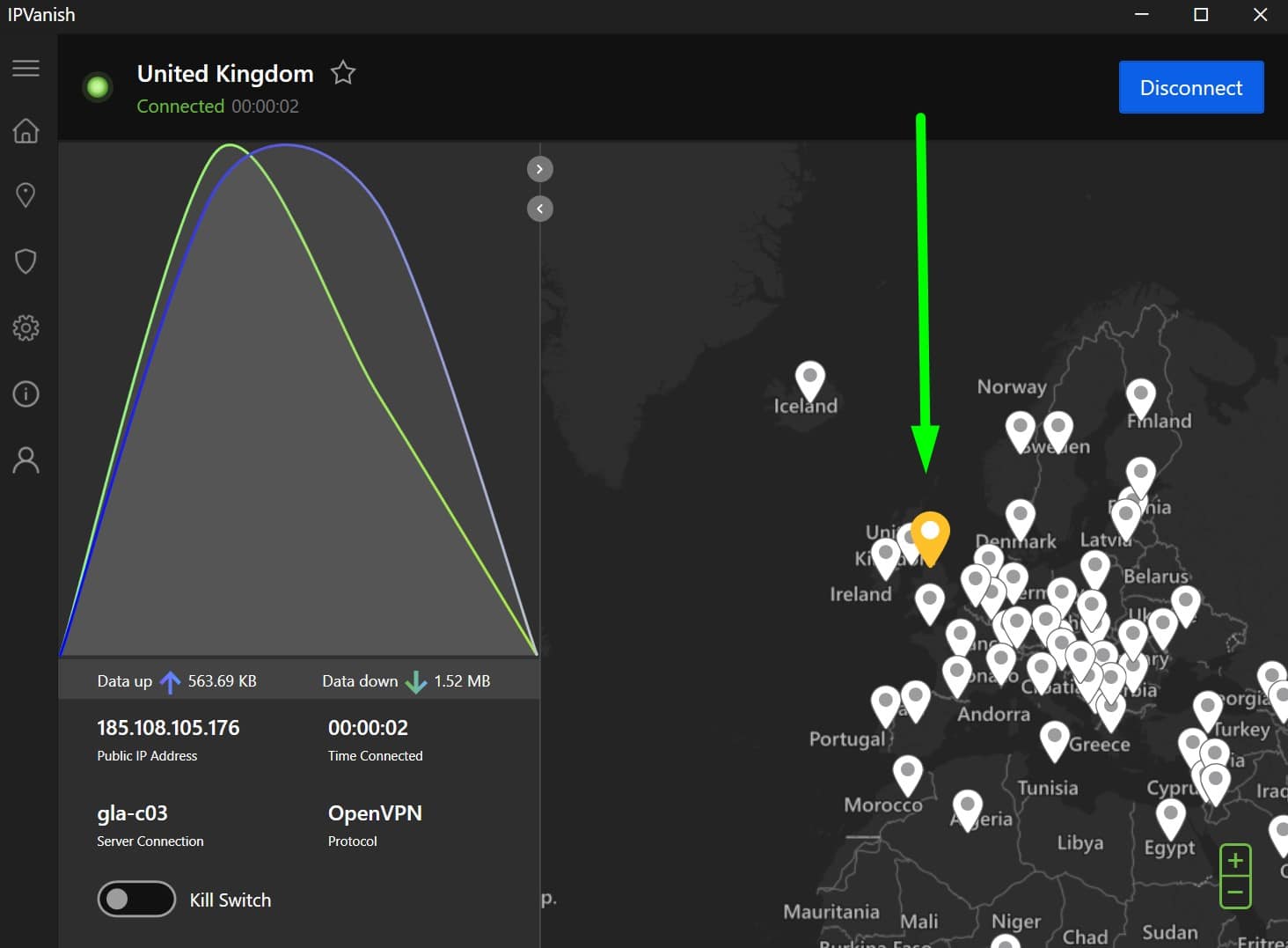Image resolution: width=1288 pixels, height=948 pixels.
Task: Click the Libya label on map
Action: [1080, 843]
